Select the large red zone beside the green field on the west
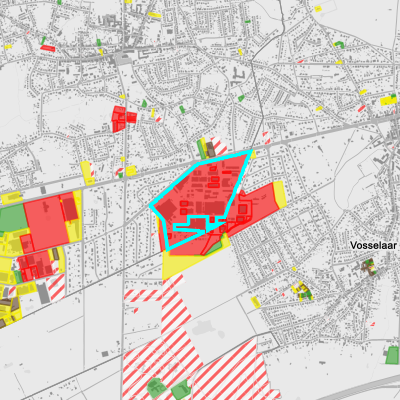400x400 pixels. [47, 222]
